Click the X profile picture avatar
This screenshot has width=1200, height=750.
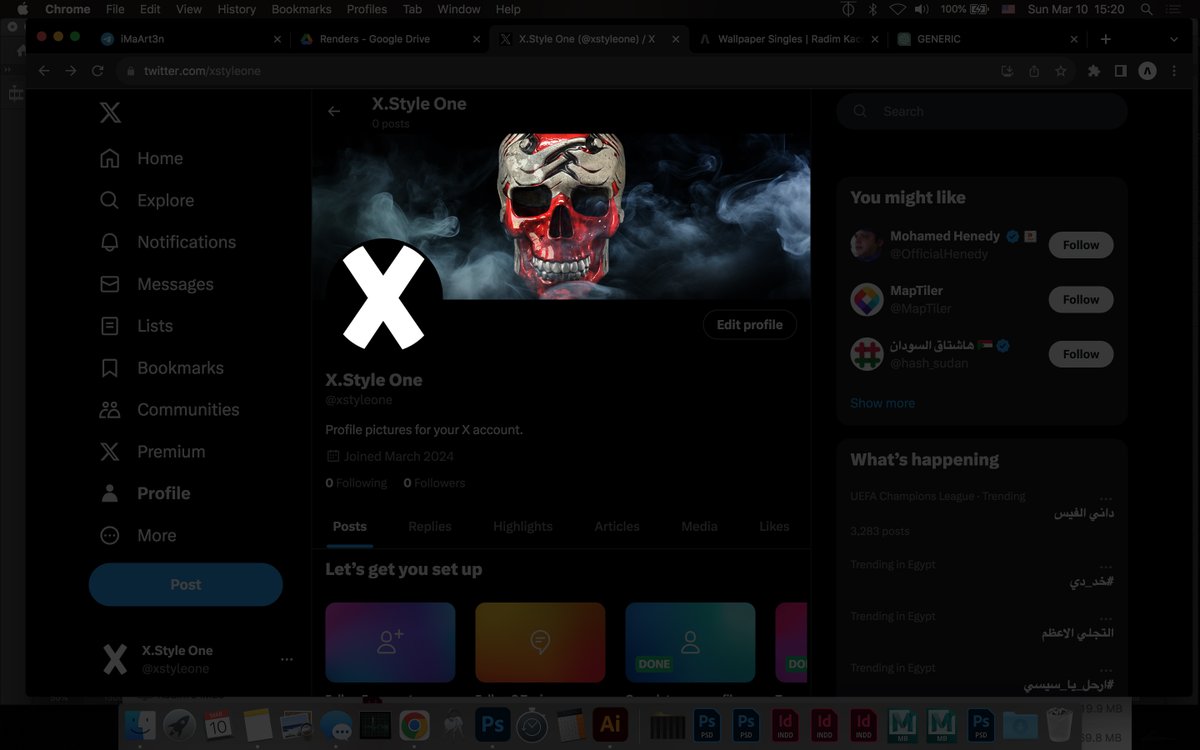coord(384,297)
